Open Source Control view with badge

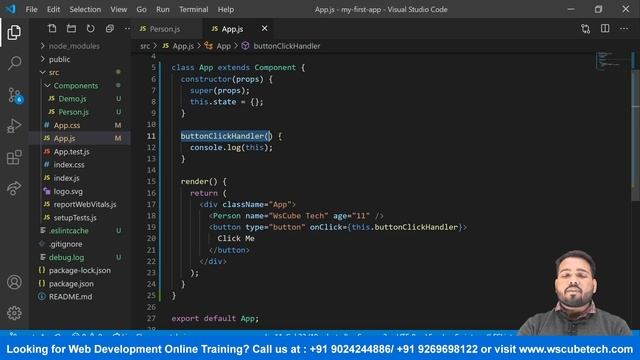coord(15,96)
